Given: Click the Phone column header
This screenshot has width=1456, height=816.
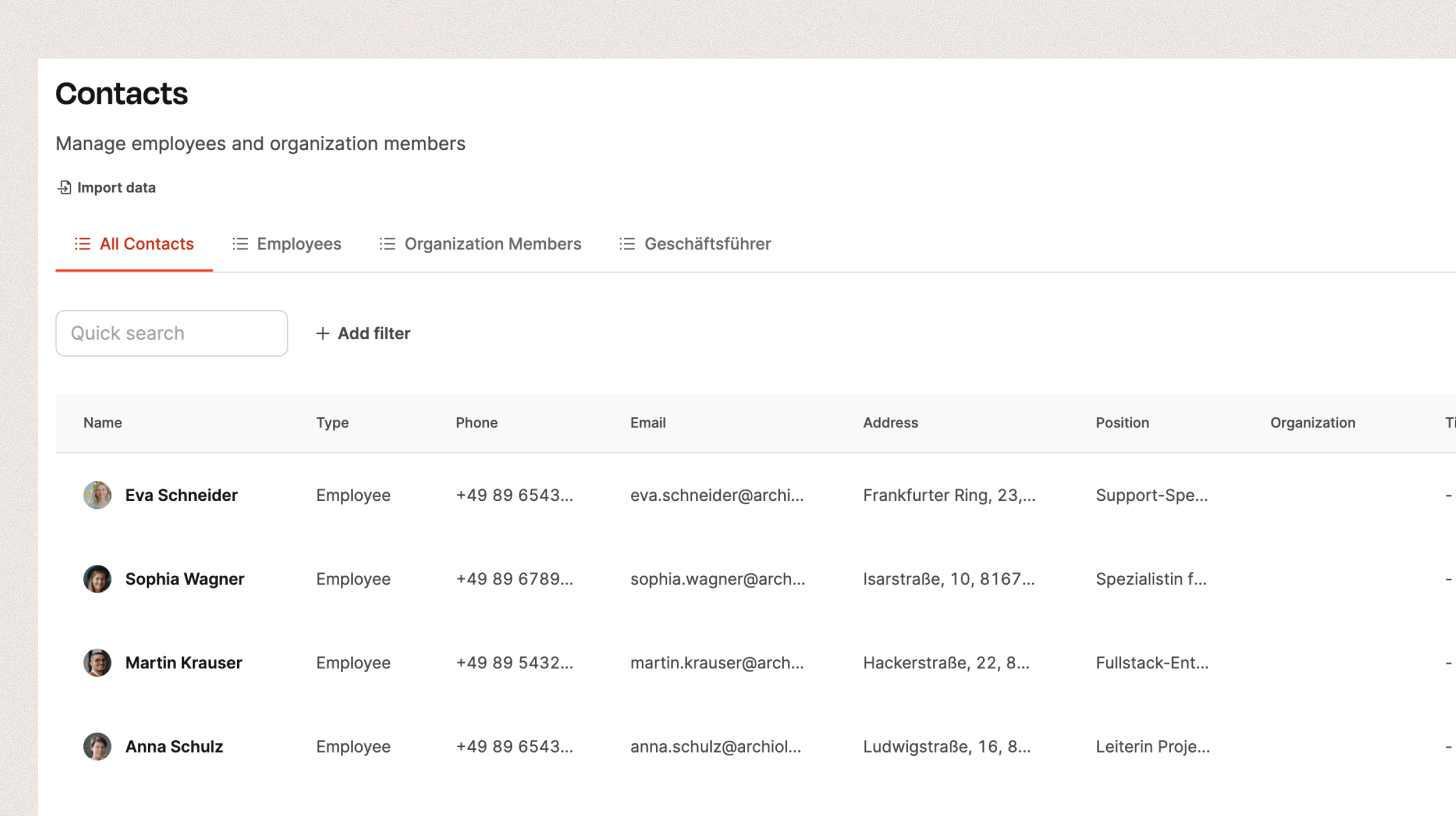Looking at the screenshot, I should click(477, 423).
